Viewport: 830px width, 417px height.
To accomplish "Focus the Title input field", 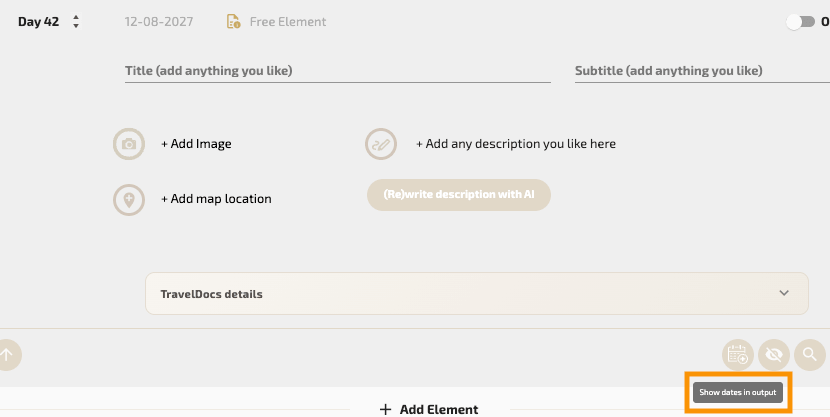I will click(337, 71).
